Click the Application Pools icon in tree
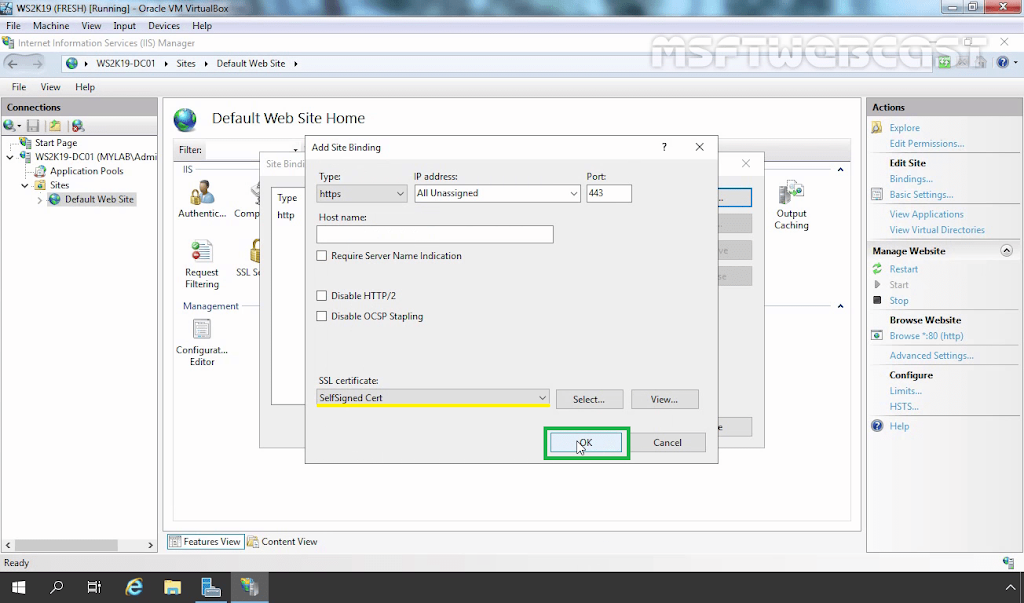Viewport: 1024px width, 603px height. [x=40, y=171]
